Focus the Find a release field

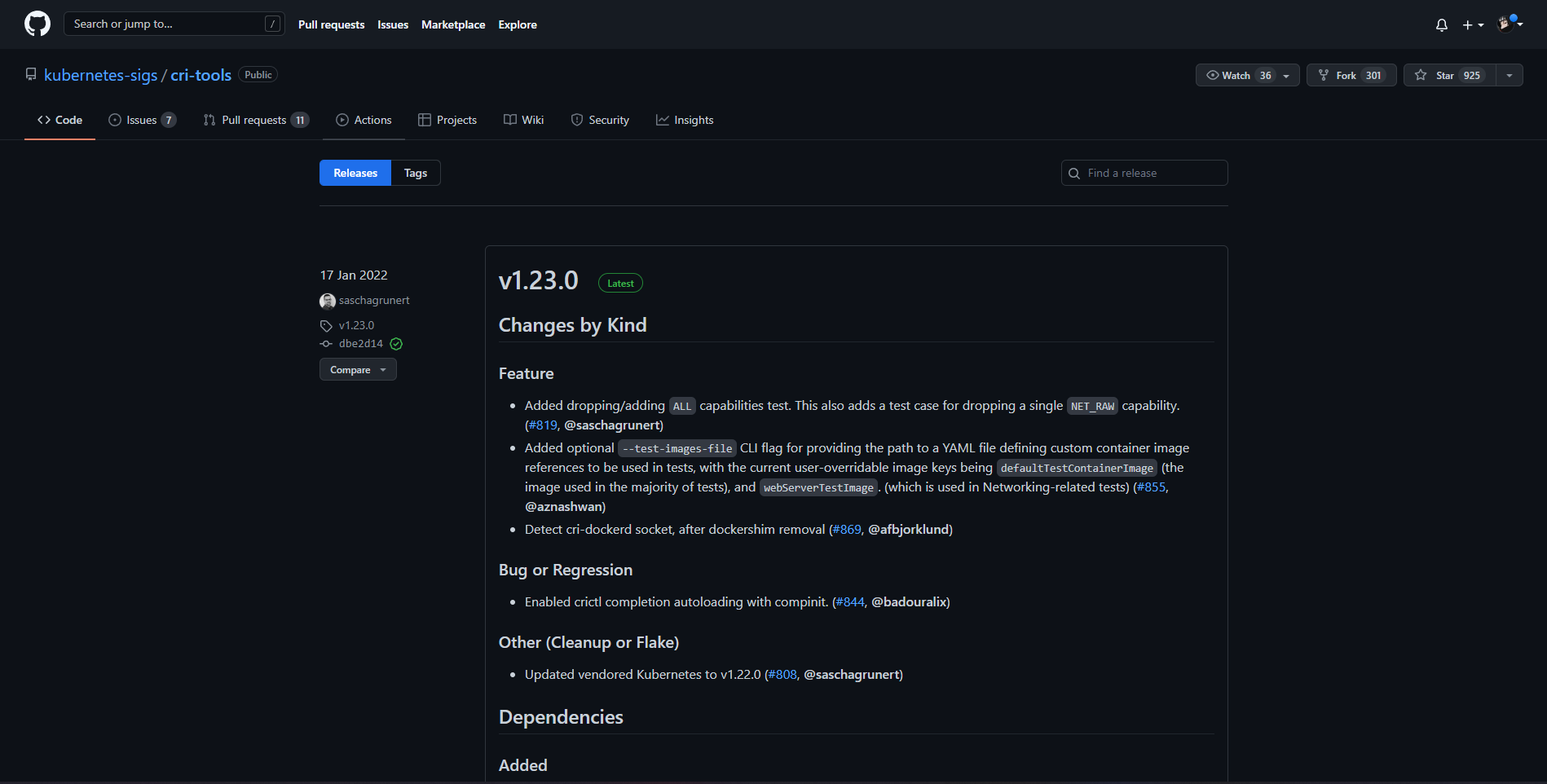(1144, 173)
